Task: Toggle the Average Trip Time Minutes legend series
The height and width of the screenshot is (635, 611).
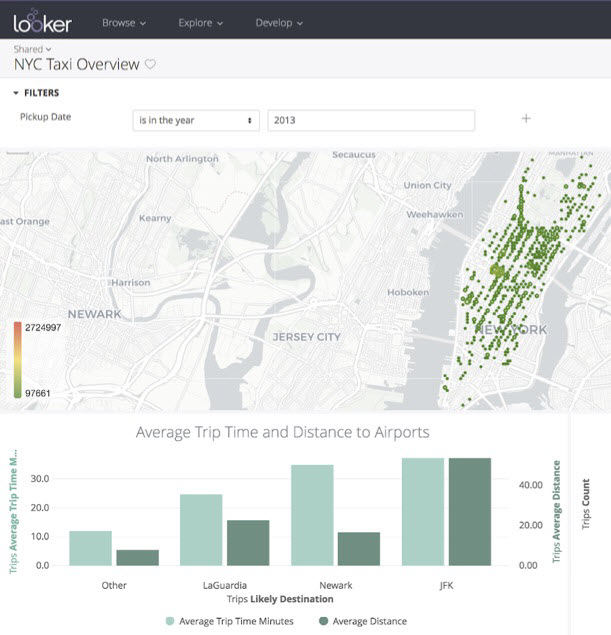Action: [x=229, y=621]
